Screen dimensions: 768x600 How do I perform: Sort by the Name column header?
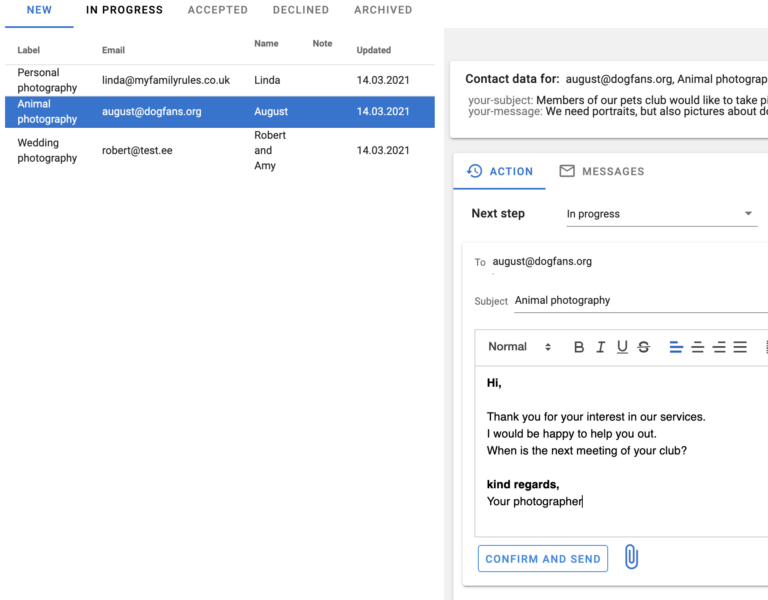[x=266, y=44]
